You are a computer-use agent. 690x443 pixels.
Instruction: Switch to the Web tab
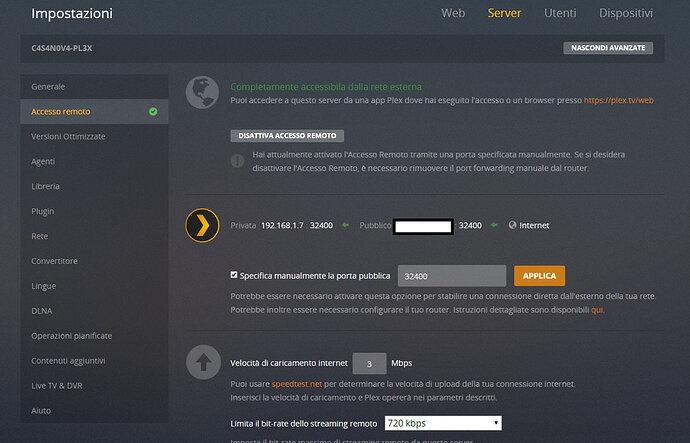click(x=453, y=13)
